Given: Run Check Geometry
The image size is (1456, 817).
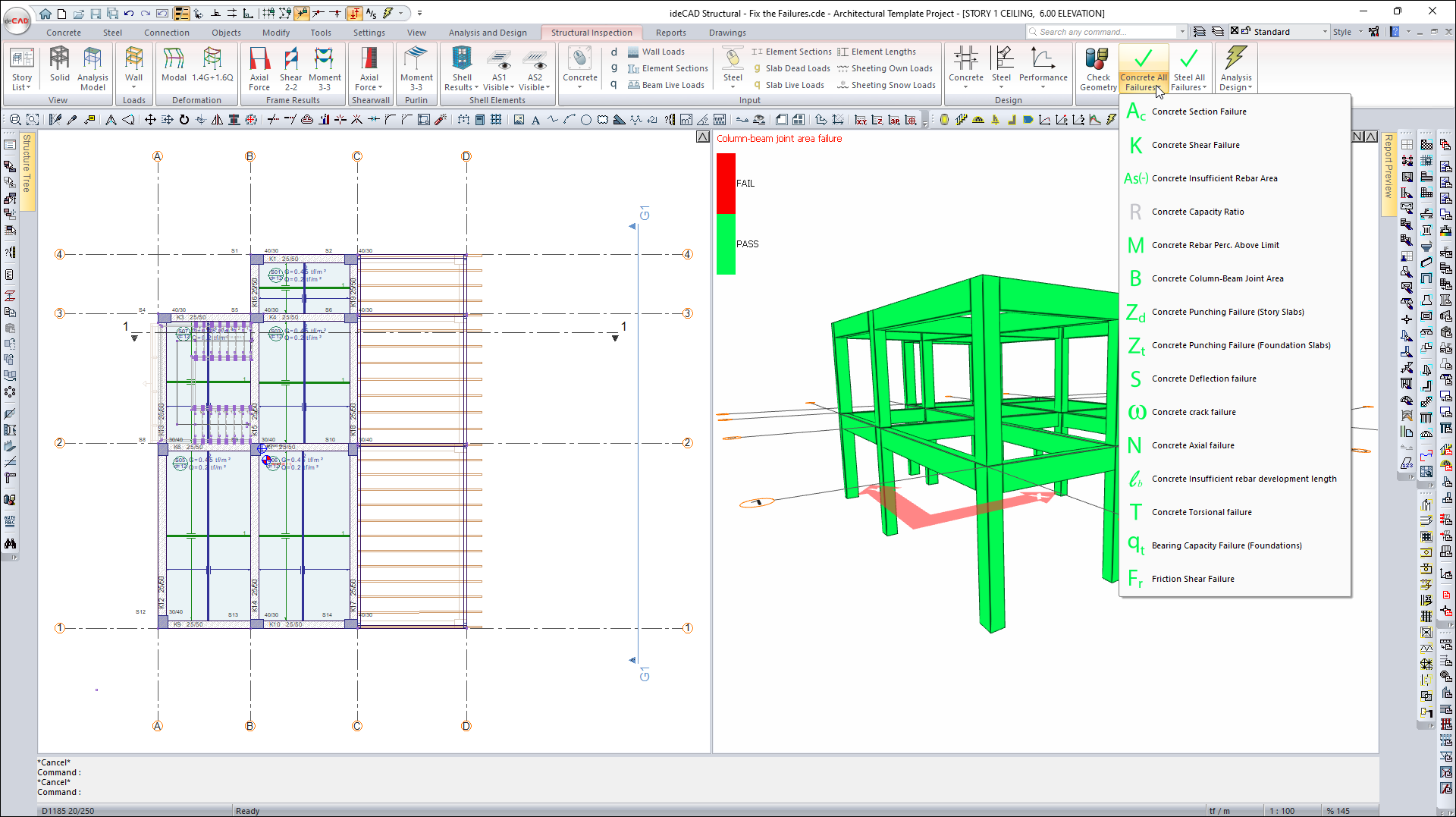Looking at the screenshot, I should pyautogui.click(x=1097, y=68).
